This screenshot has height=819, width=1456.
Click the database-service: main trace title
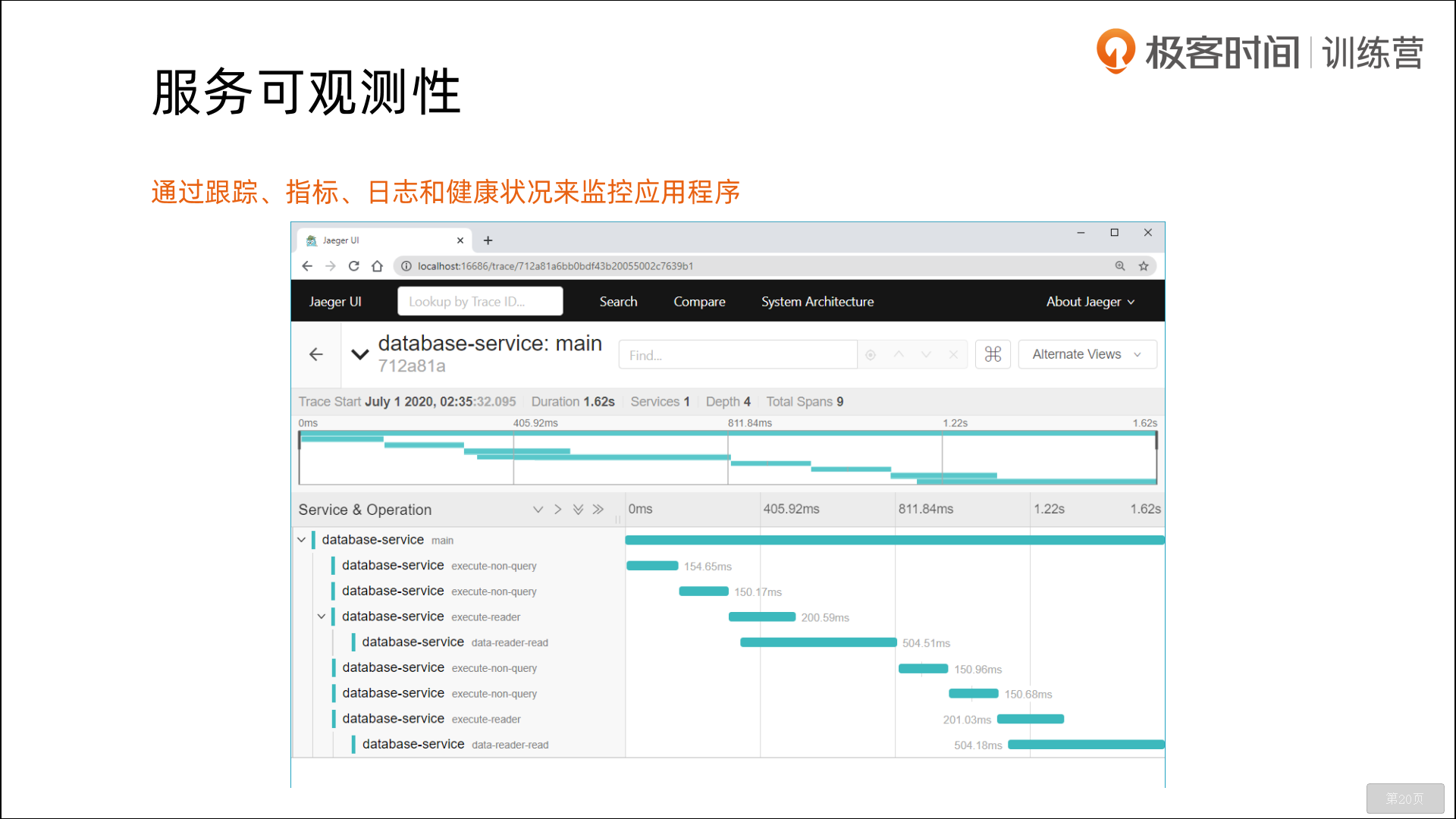click(490, 344)
